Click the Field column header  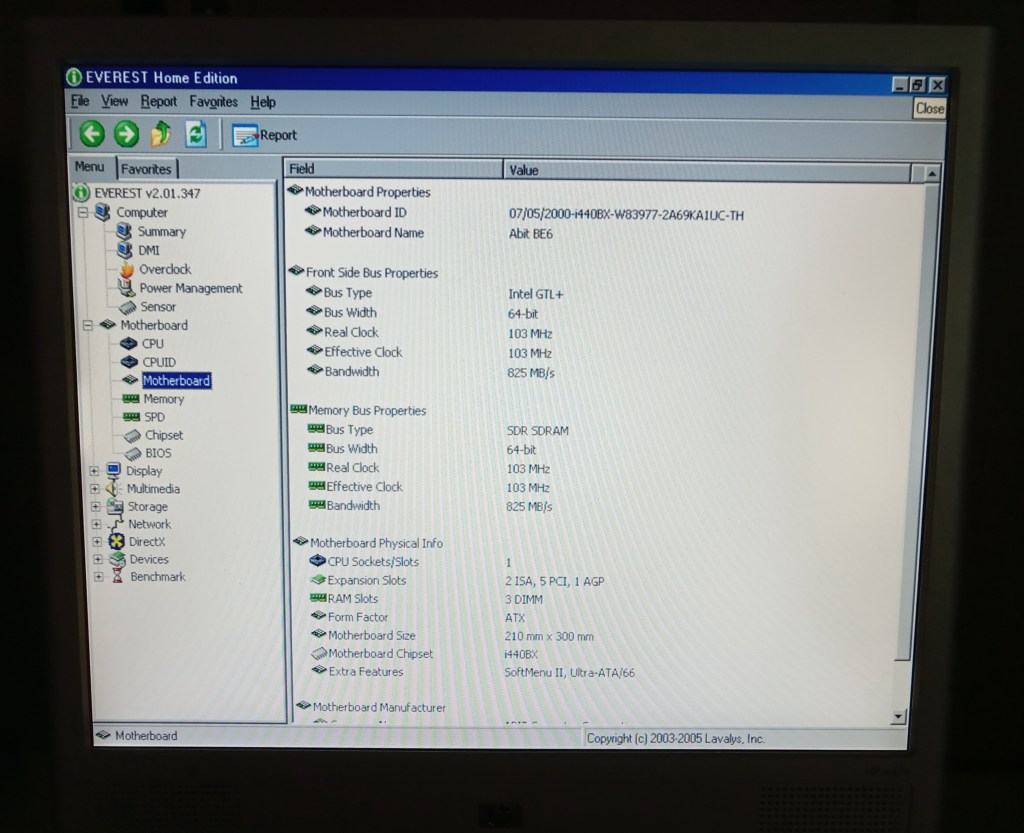coord(392,169)
